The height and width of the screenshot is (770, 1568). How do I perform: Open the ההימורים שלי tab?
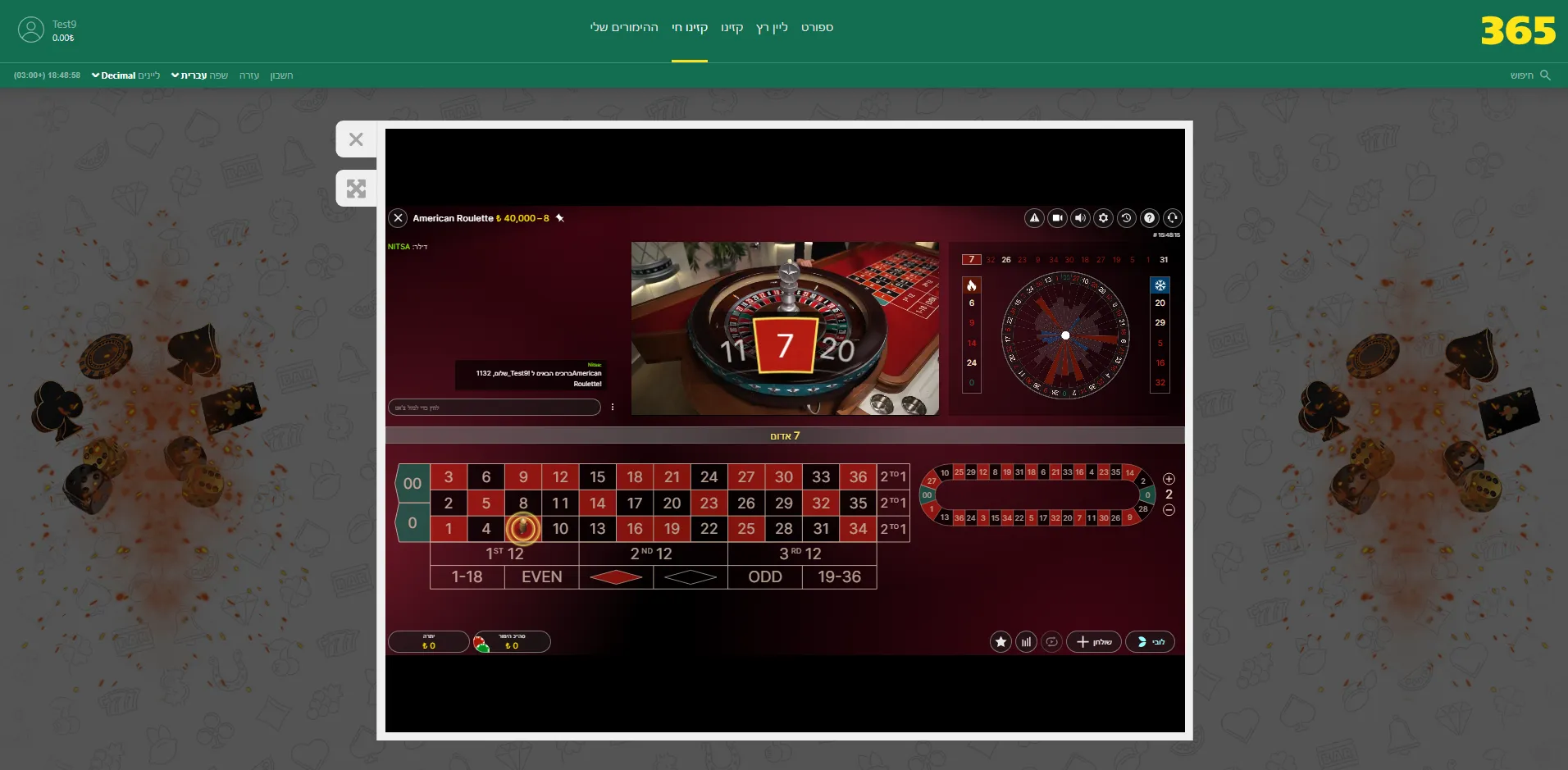click(x=624, y=28)
